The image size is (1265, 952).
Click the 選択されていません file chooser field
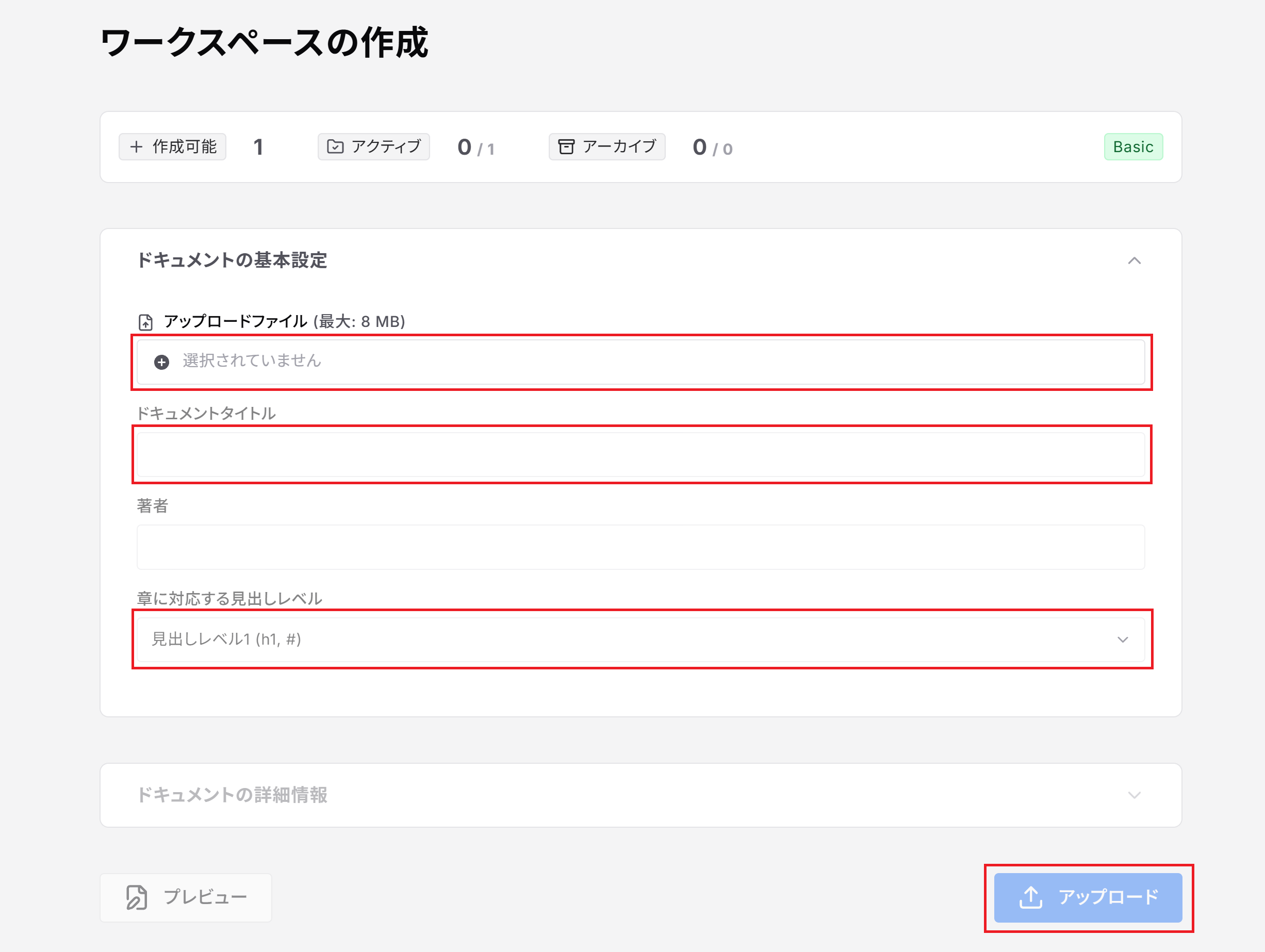coord(640,362)
